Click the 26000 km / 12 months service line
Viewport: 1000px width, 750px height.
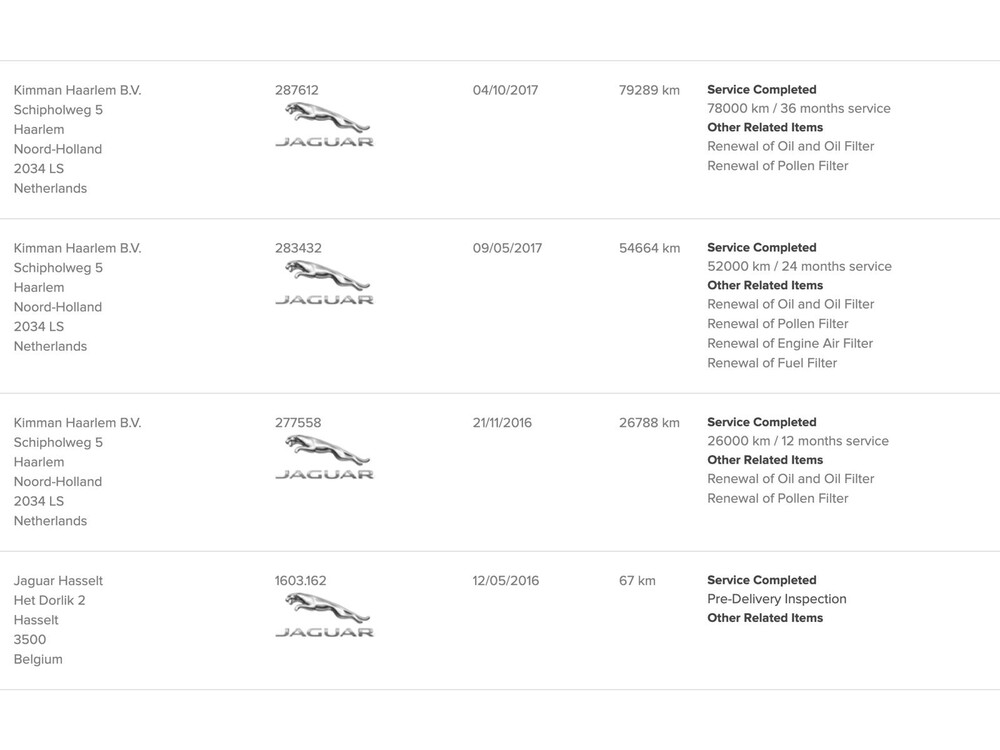[798, 441]
